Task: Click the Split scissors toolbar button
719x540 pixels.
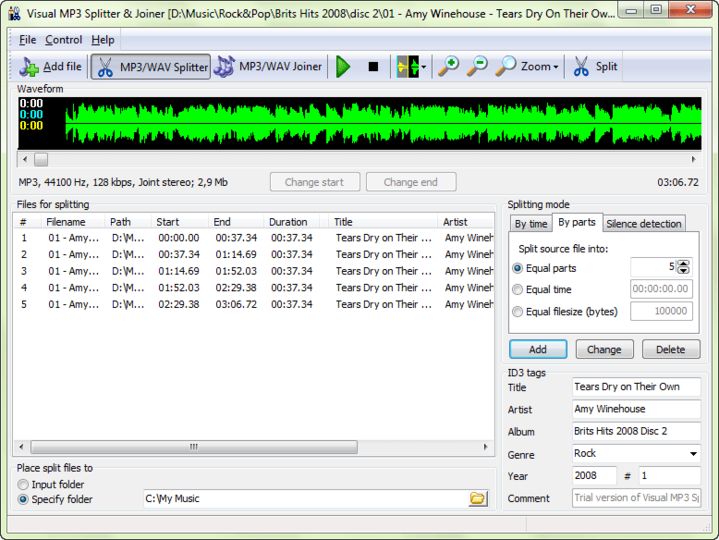Action: click(x=595, y=67)
